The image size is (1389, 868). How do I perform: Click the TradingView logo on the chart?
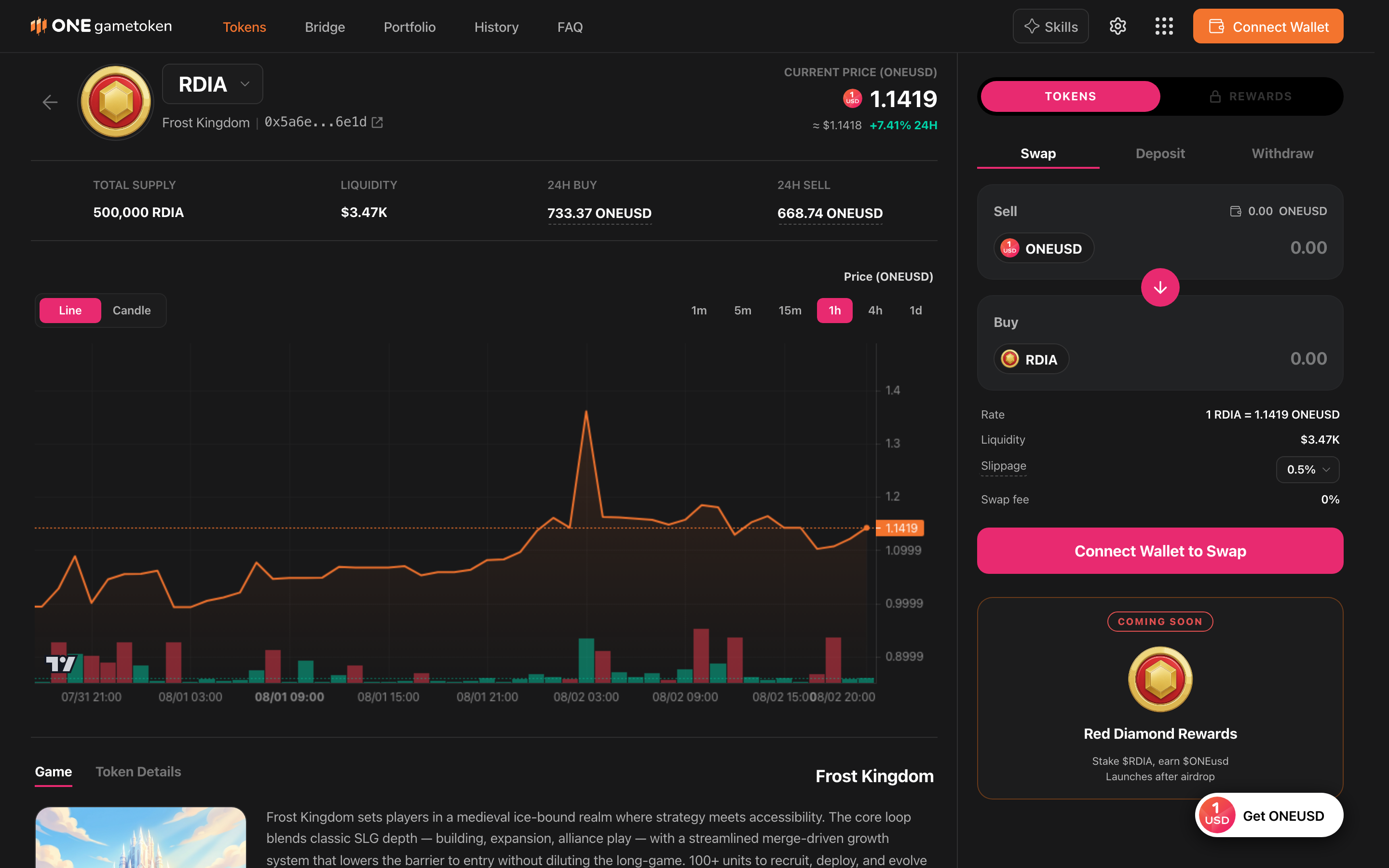(61, 664)
